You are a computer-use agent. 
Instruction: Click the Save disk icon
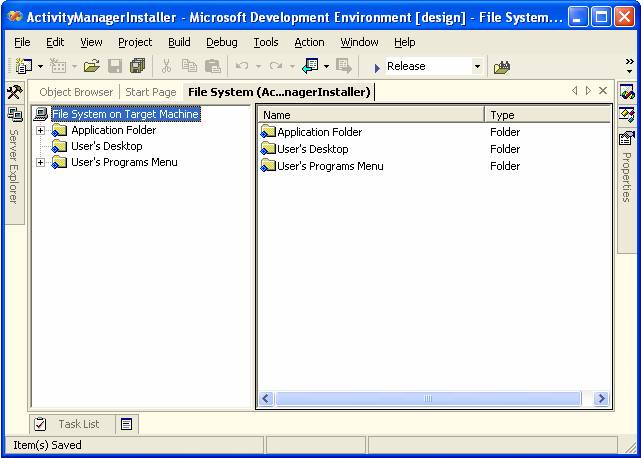coord(115,66)
